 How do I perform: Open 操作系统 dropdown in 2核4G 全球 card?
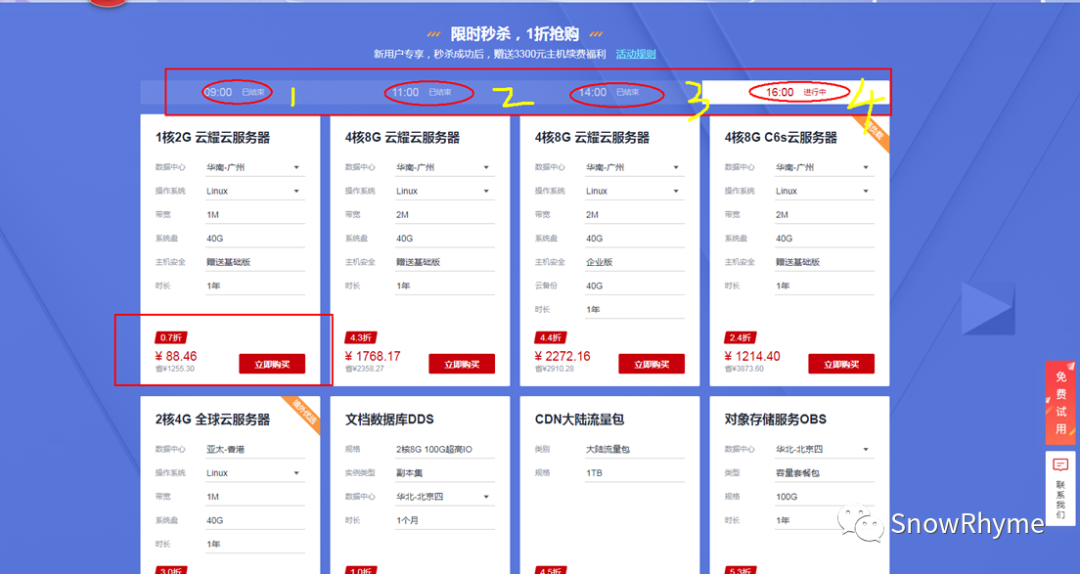coord(255,473)
